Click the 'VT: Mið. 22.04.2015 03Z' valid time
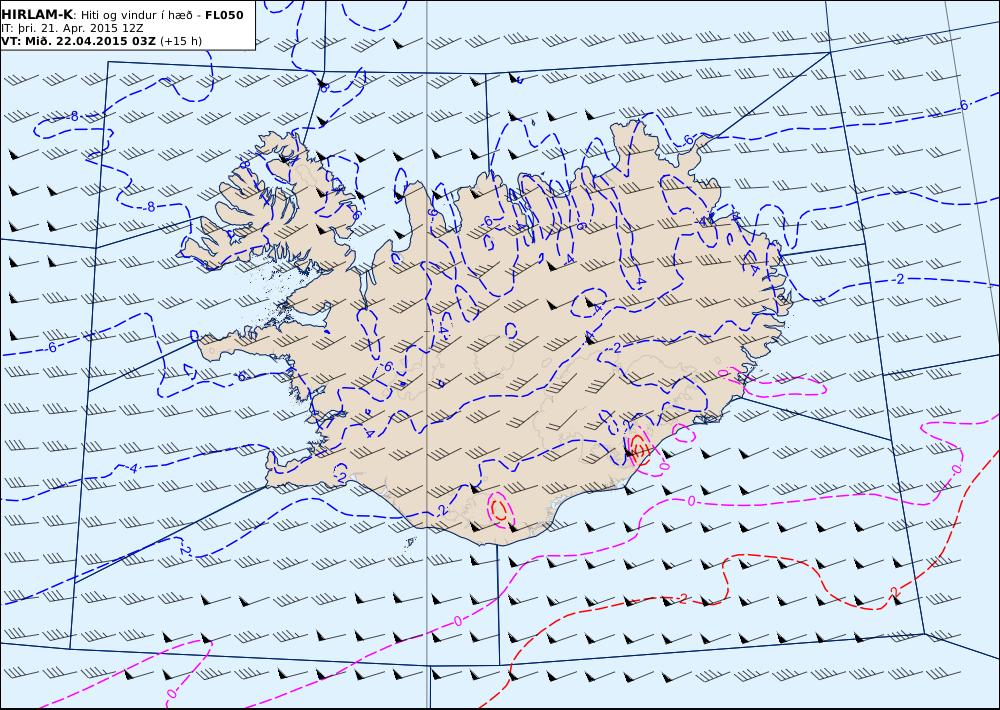The height and width of the screenshot is (710, 1000). [x=78, y=41]
